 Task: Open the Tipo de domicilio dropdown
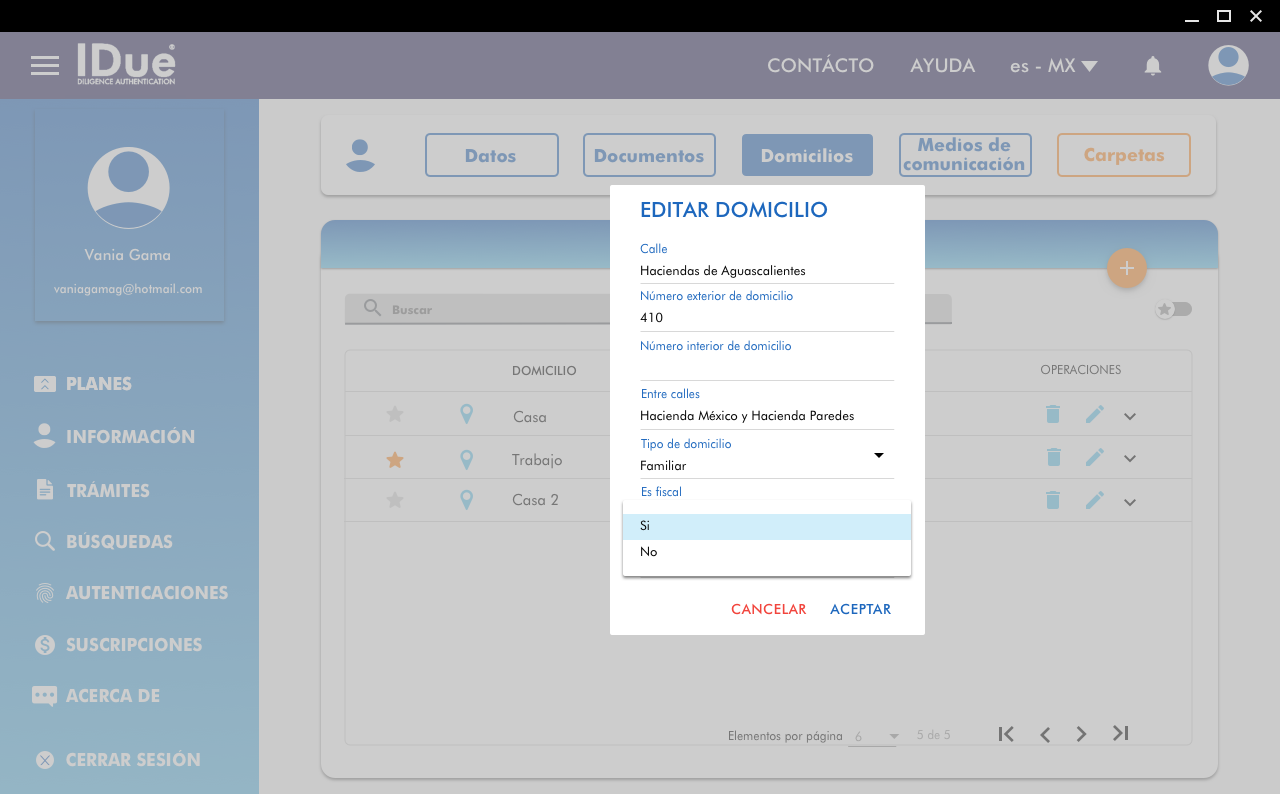766,465
